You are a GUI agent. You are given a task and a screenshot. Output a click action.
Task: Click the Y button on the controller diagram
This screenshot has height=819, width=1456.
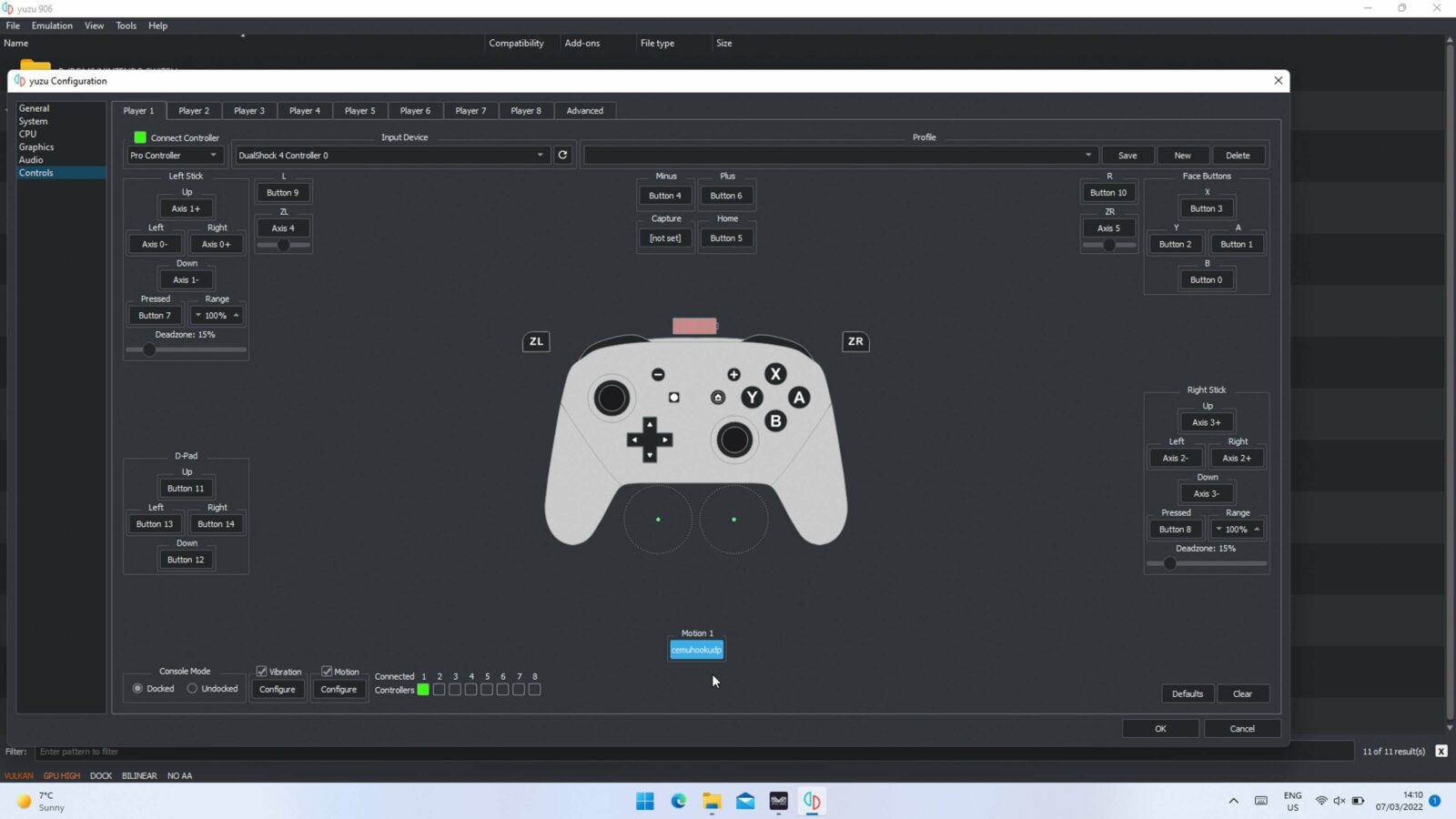tap(751, 397)
